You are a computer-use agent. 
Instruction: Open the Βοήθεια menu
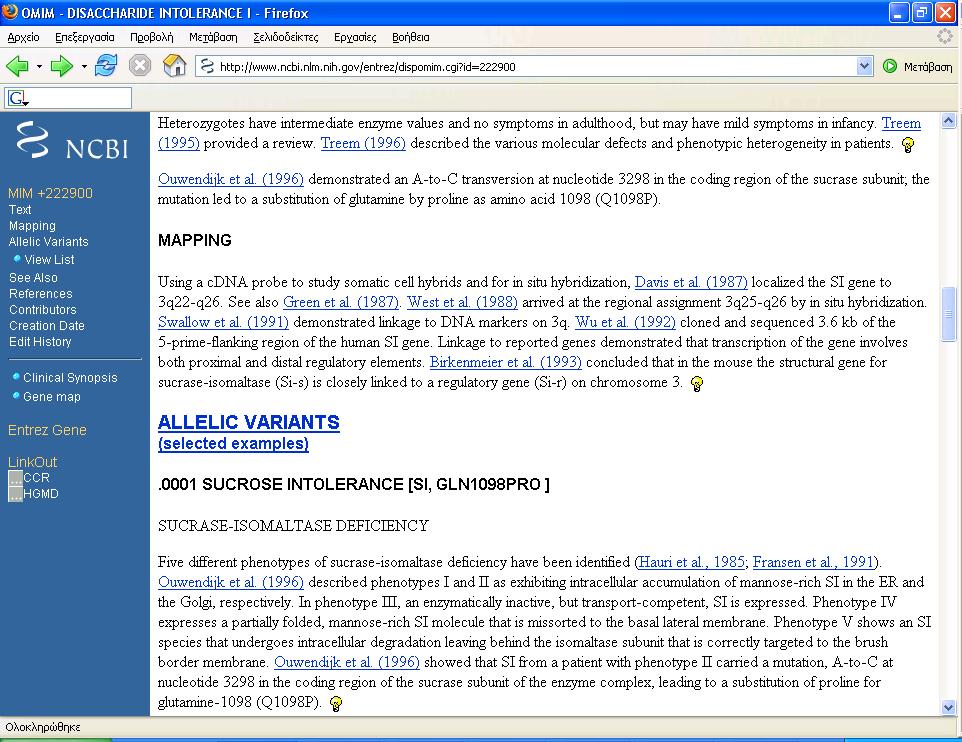[x=410, y=37]
